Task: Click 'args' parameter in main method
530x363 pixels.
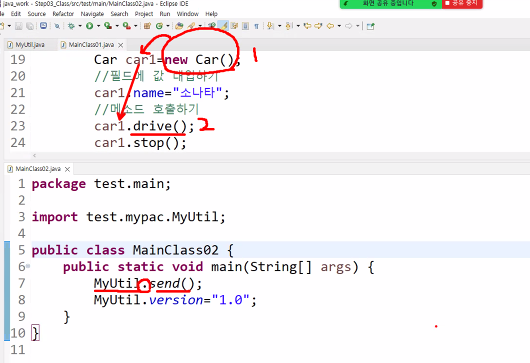Action: tap(336, 267)
